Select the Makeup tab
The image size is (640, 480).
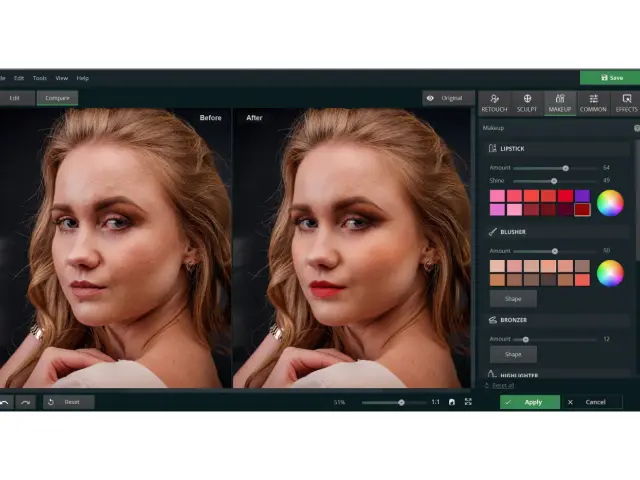tap(560, 103)
